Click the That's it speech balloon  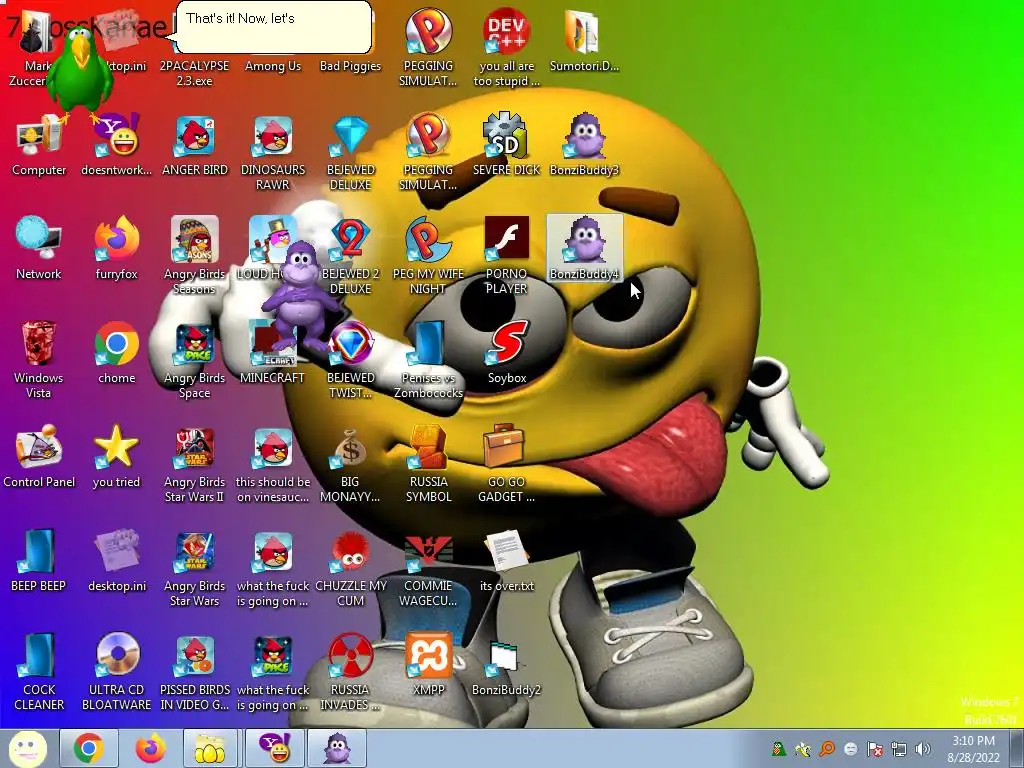[274, 27]
